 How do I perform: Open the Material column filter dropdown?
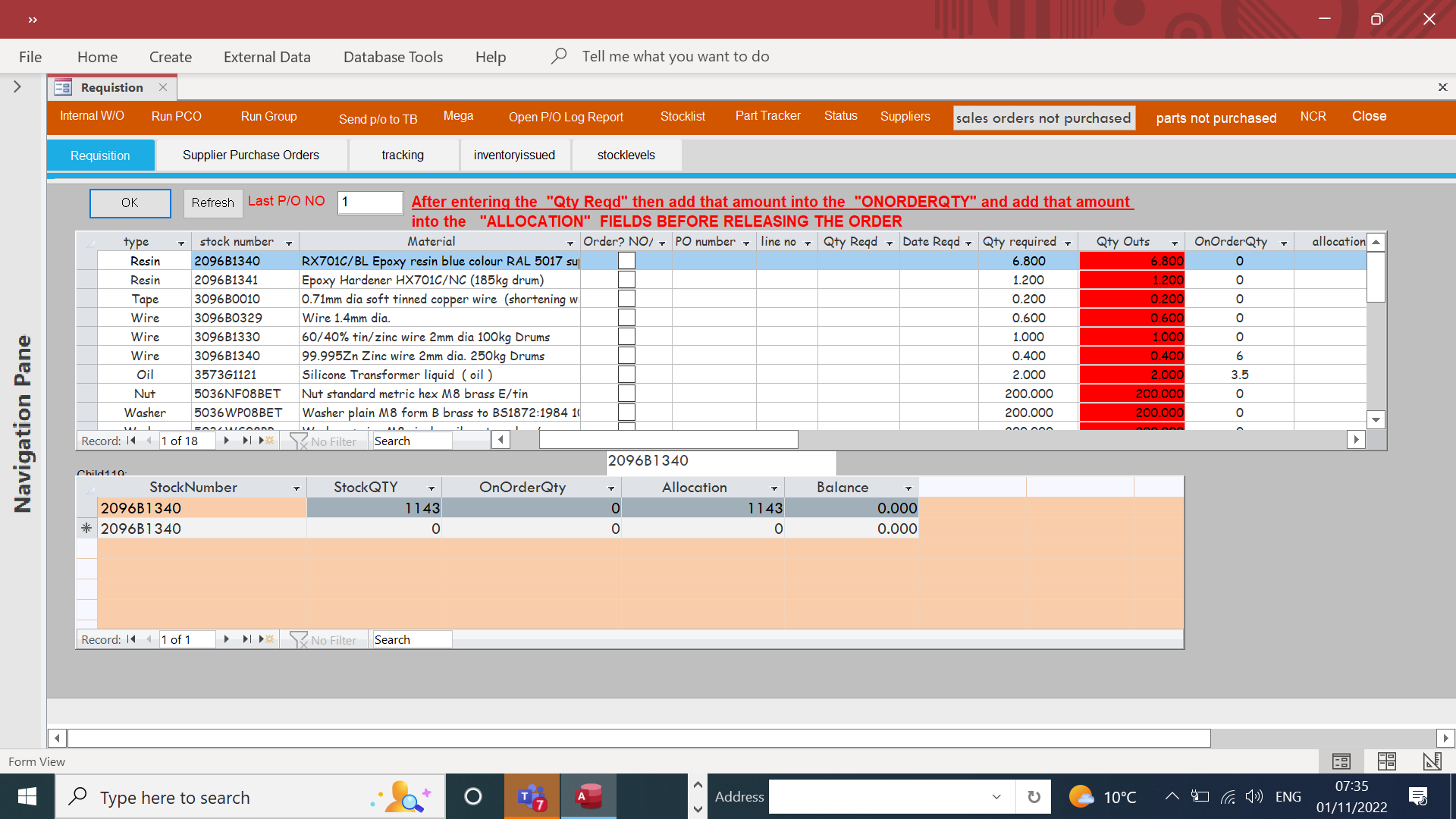pos(570,243)
